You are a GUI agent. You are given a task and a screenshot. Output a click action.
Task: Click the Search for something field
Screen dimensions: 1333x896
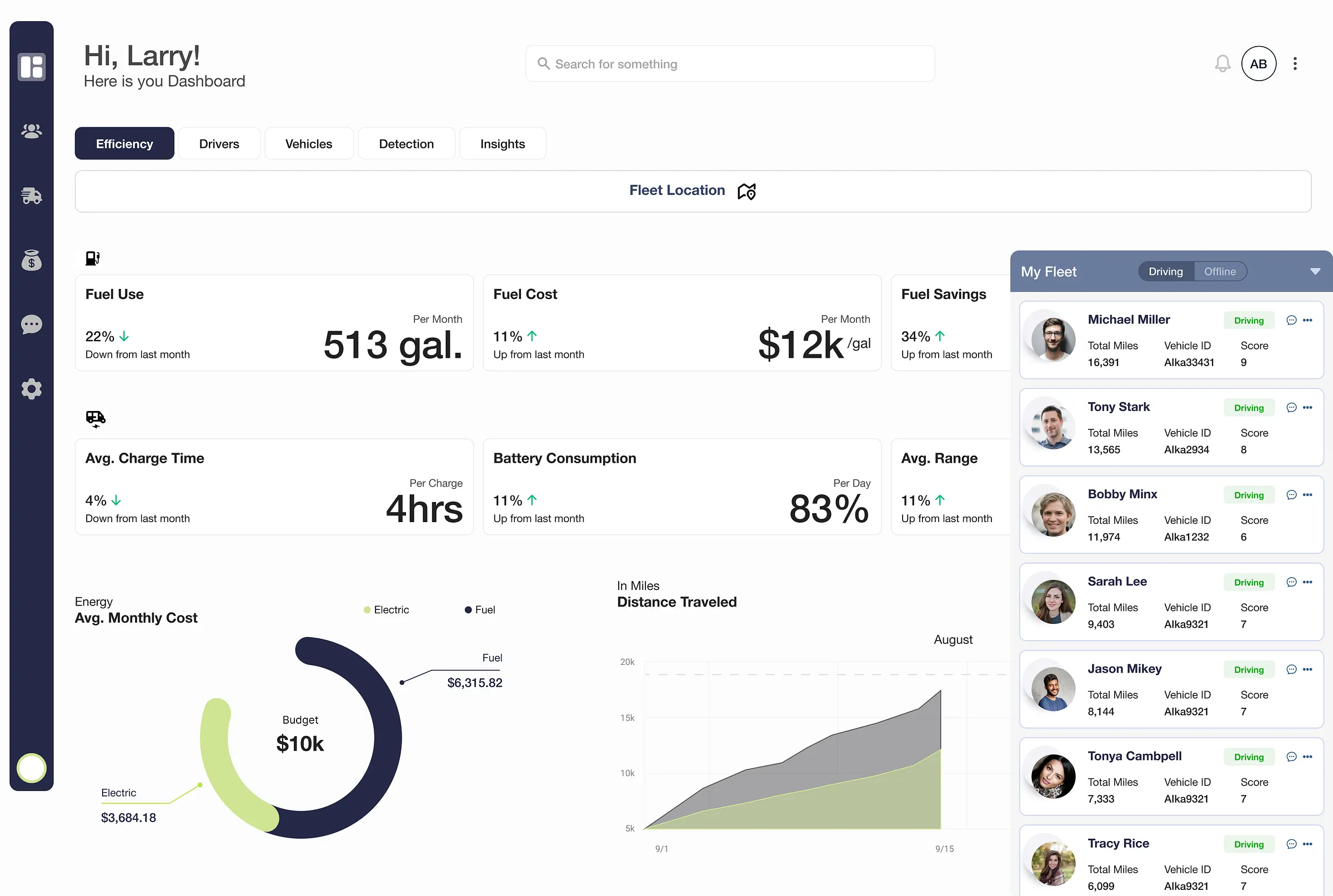[730, 64]
